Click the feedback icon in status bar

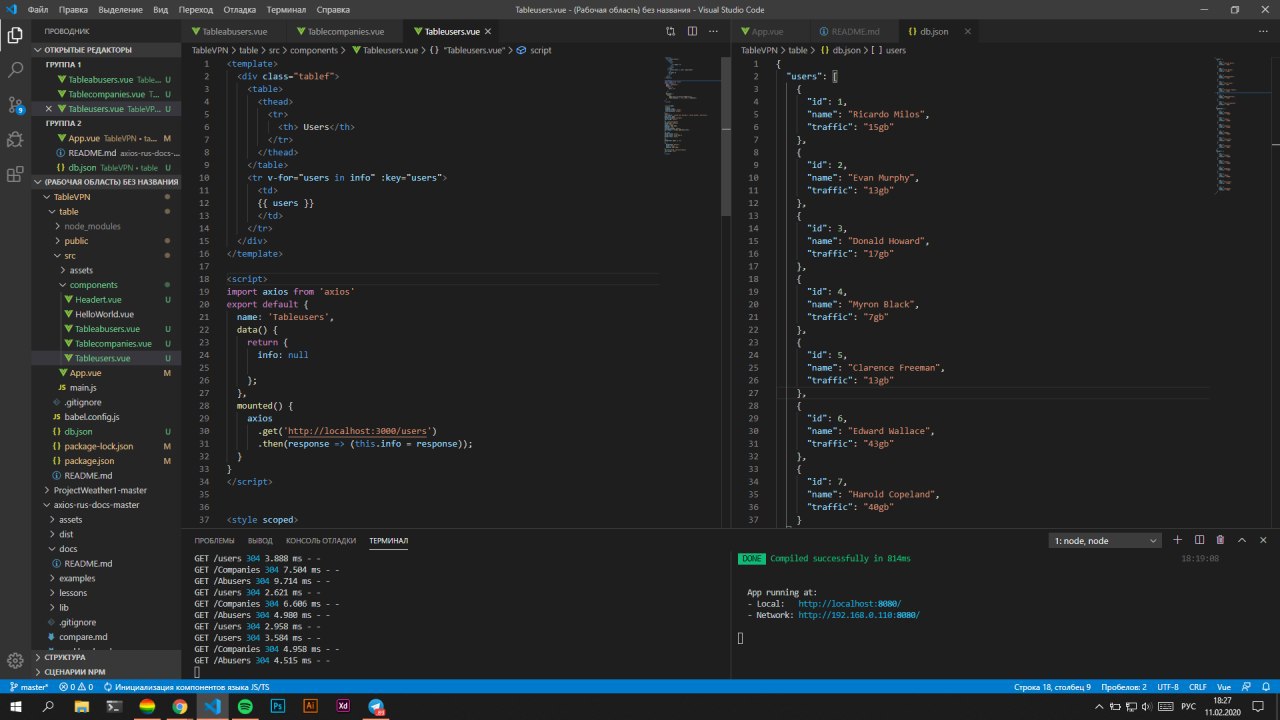1247,687
